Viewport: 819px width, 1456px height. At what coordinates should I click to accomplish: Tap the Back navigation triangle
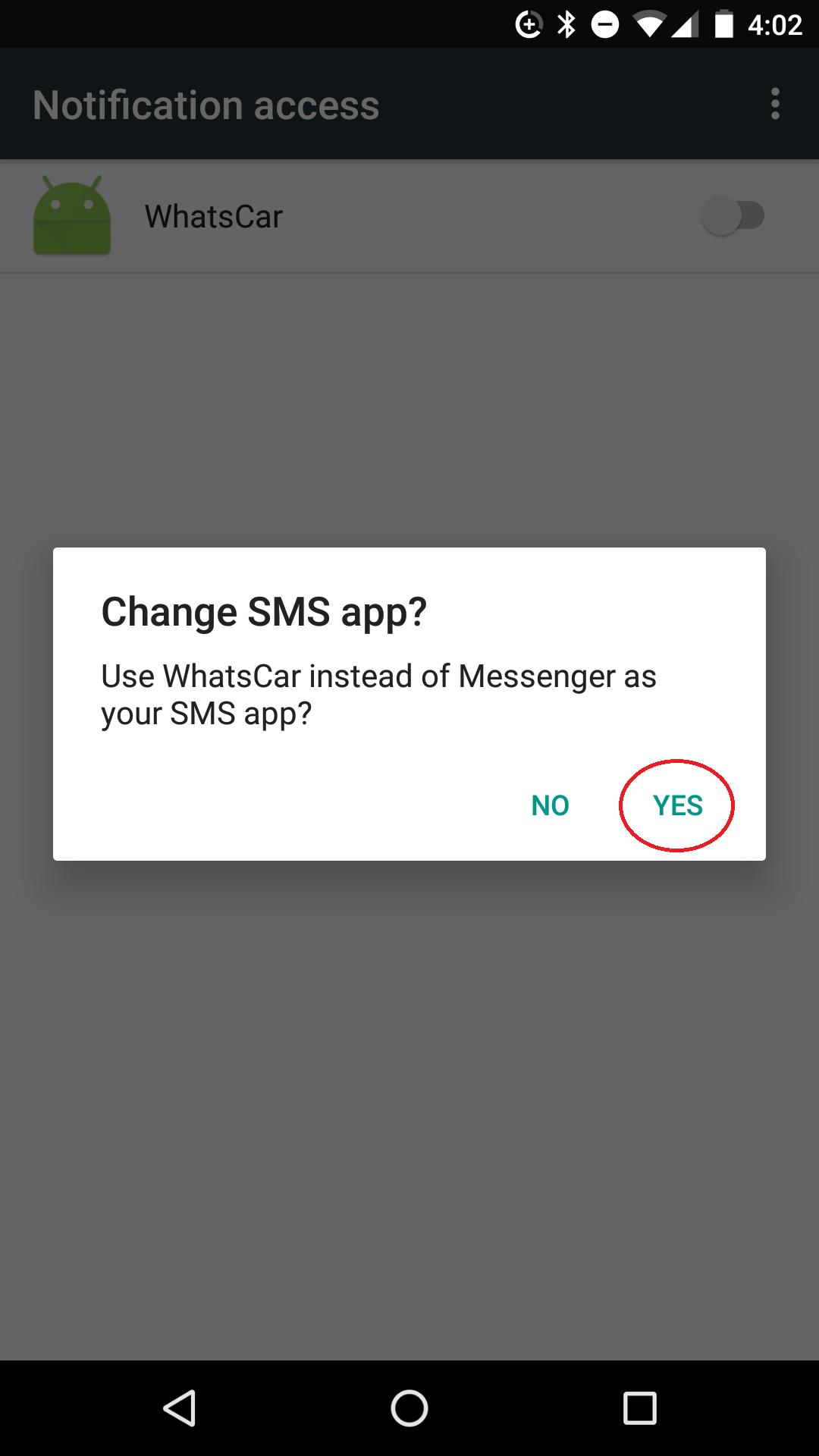(x=180, y=1408)
